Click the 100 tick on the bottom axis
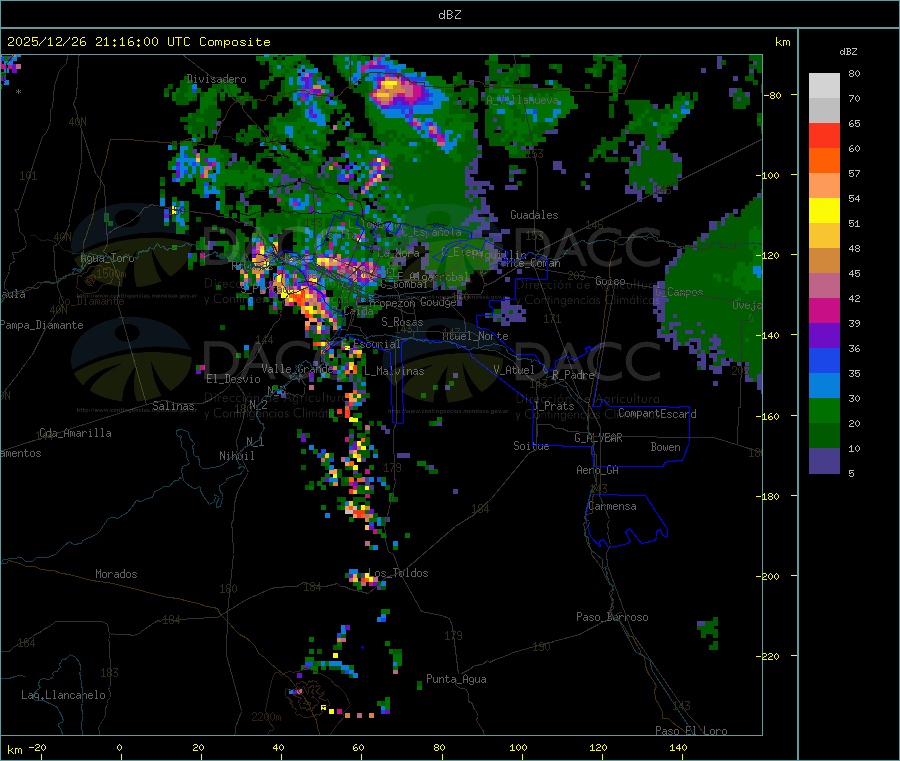The height and width of the screenshot is (761, 900). [518, 747]
